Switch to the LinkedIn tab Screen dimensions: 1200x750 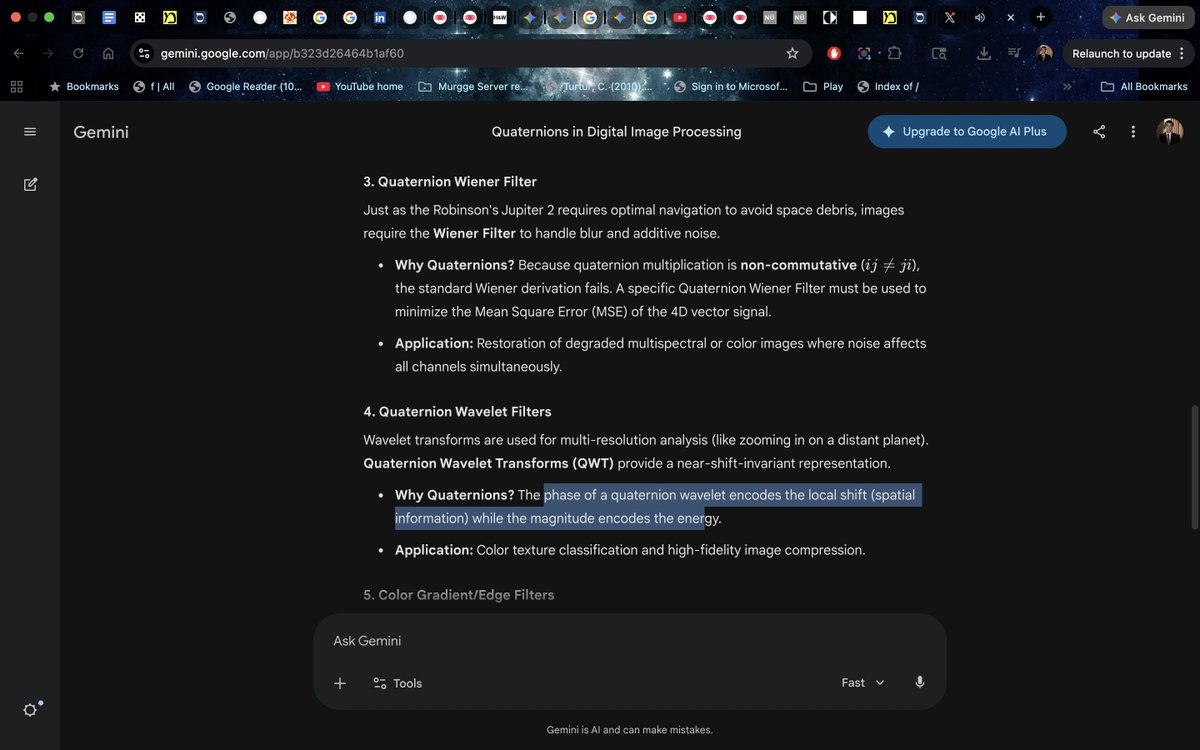click(x=380, y=18)
